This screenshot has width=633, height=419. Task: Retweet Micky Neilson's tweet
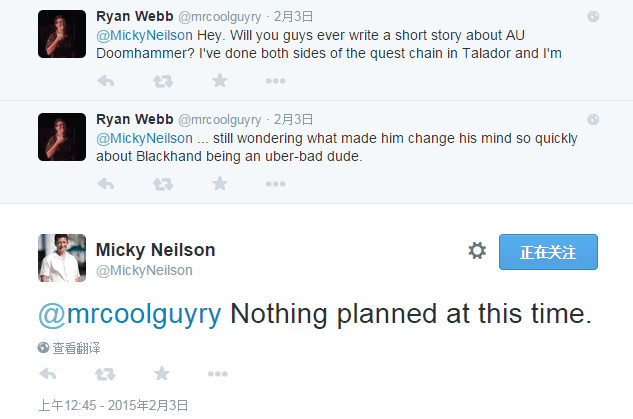pos(104,374)
